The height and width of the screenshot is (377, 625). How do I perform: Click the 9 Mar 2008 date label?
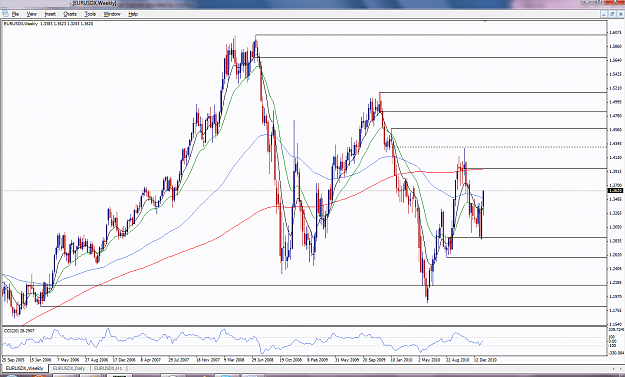(x=234, y=359)
